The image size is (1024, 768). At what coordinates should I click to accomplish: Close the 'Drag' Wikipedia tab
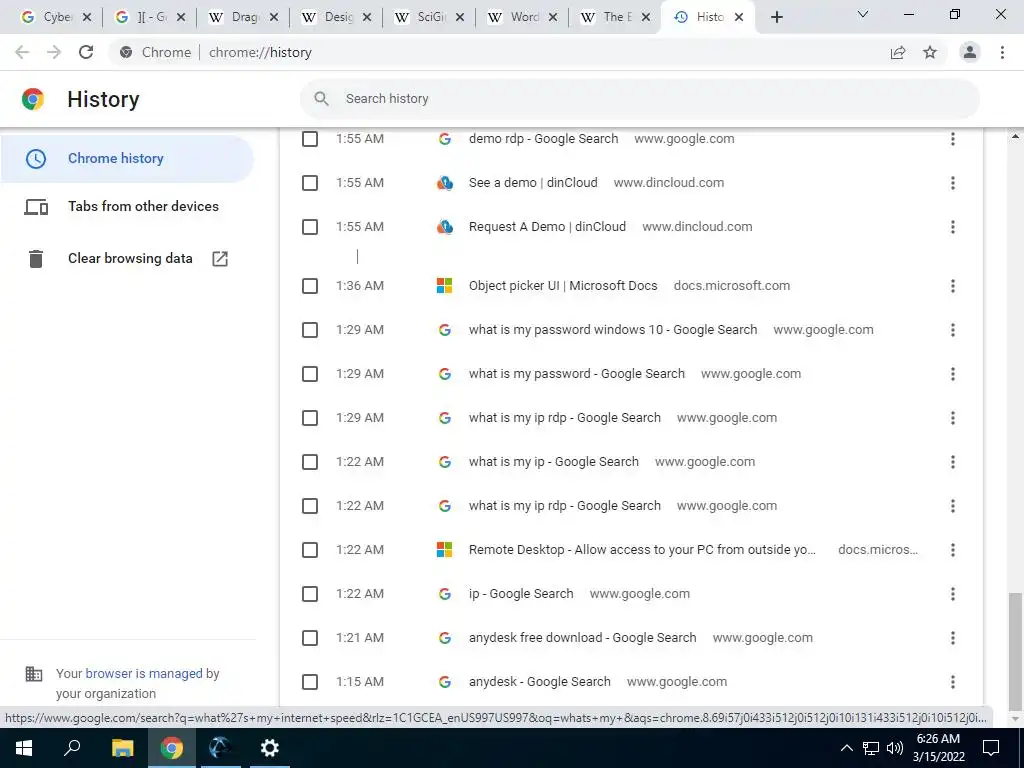(274, 18)
